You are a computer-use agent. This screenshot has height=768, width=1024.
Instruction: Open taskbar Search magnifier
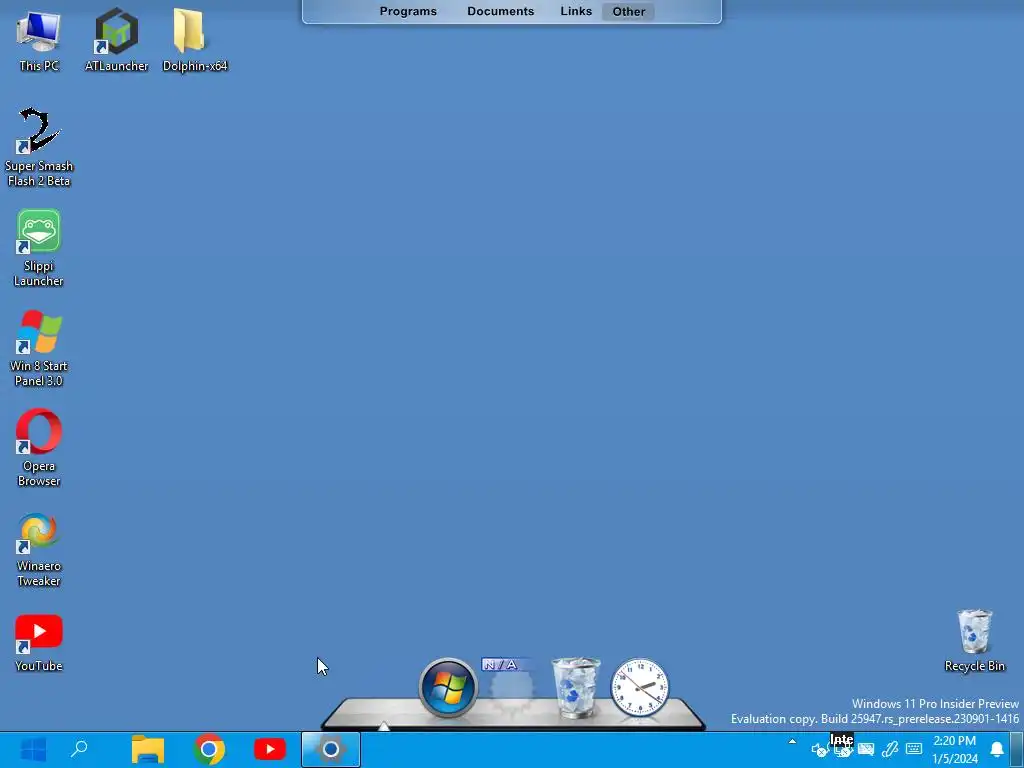(x=79, y=750)
